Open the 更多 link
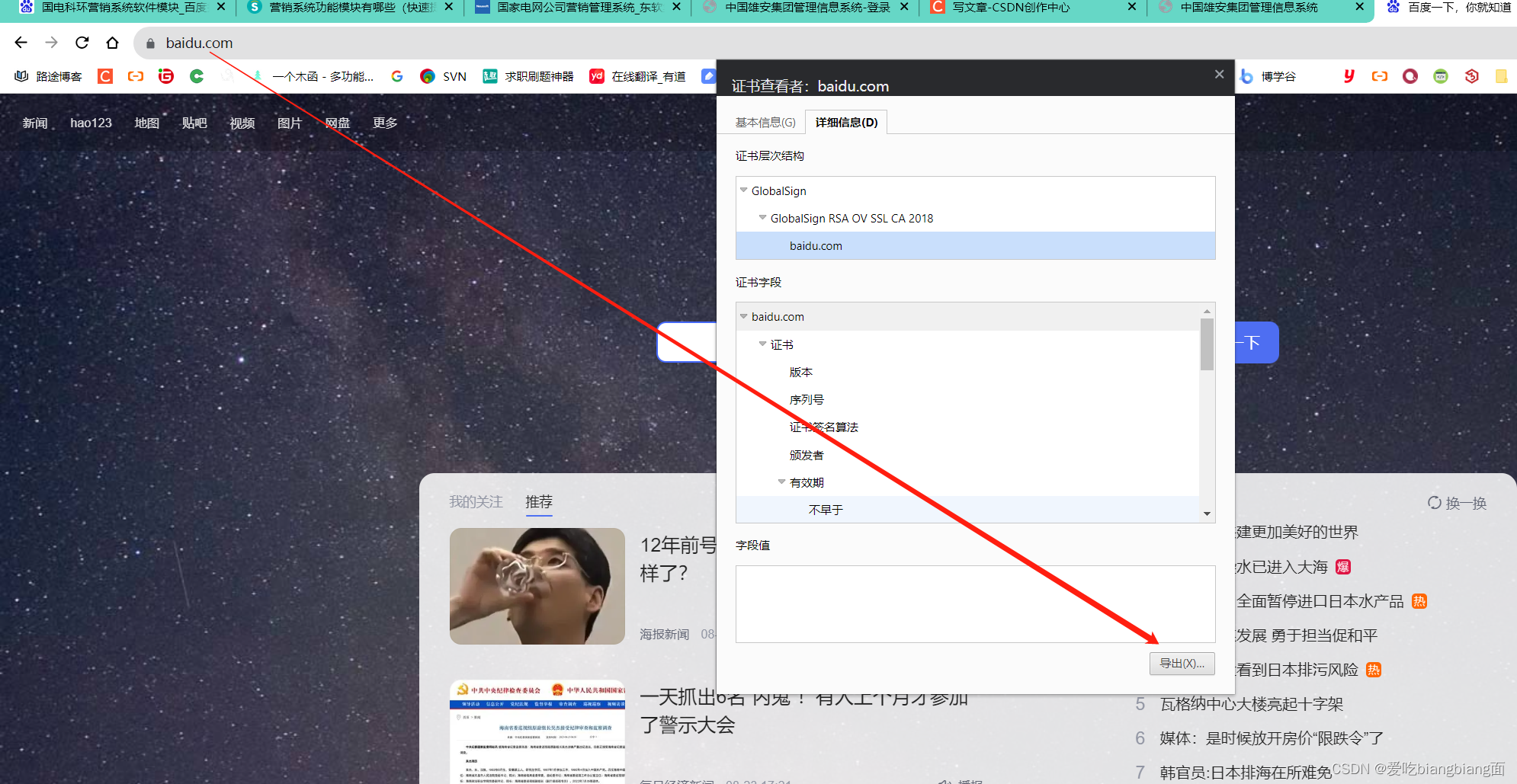The image size is (1517, 784). tap(385, 123)
